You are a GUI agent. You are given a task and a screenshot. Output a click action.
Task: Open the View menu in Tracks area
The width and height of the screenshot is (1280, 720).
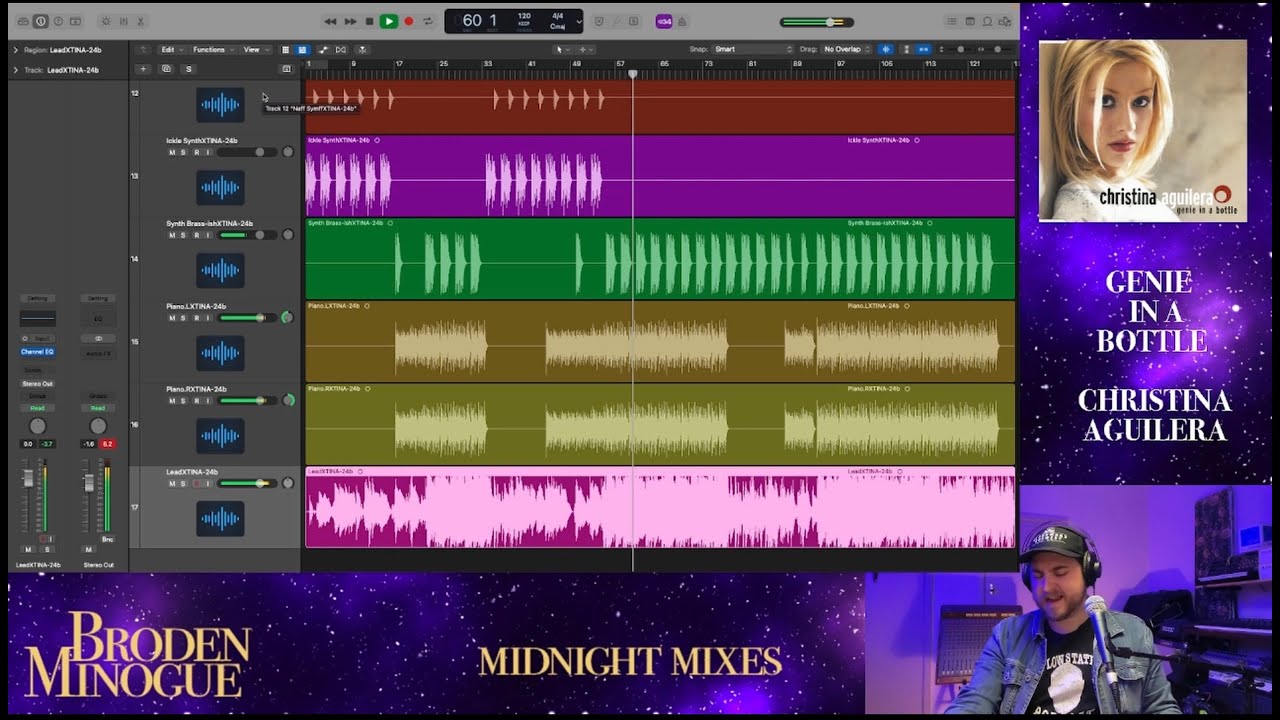(254, 49)
